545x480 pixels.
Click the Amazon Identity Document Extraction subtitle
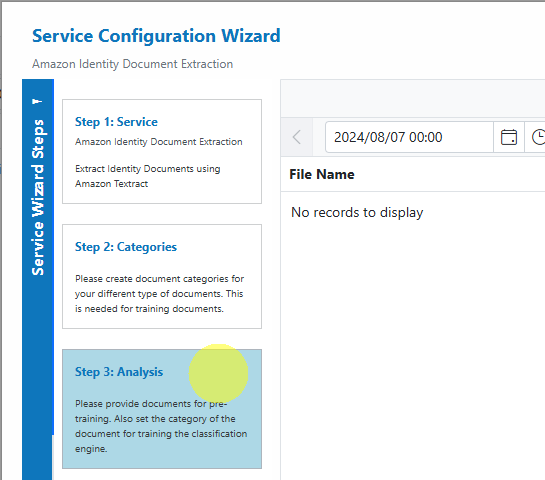tap(132, 64)
